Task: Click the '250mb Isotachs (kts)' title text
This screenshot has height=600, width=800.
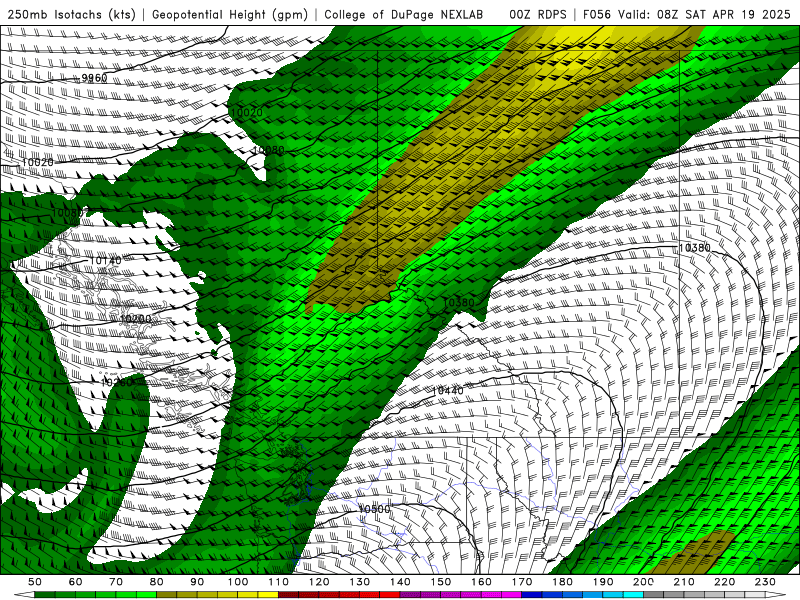Action: pos(71,14)
